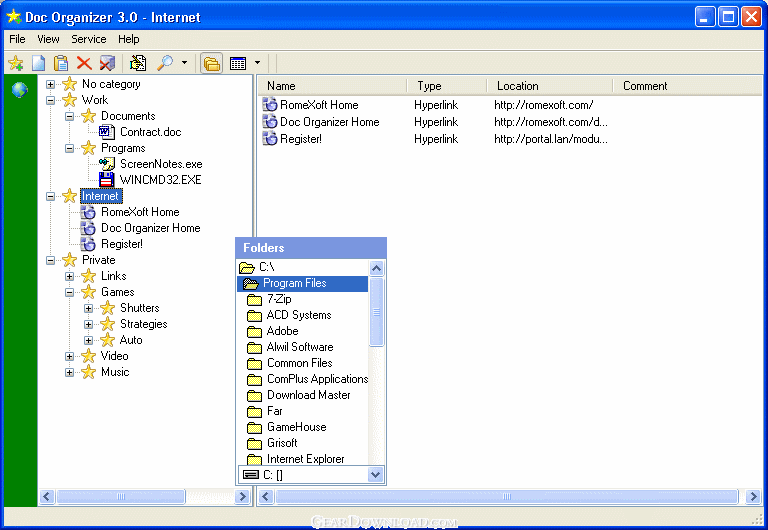Click the list view mode icon
This screenshot has width=768, height=530.
(238, 63)
